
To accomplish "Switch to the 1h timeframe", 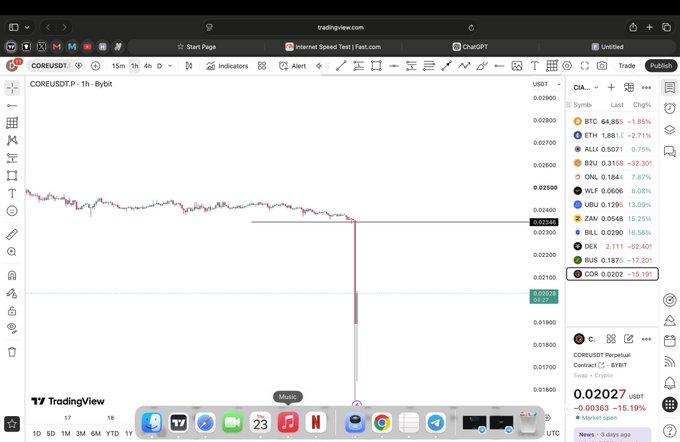I will [135, 66].
